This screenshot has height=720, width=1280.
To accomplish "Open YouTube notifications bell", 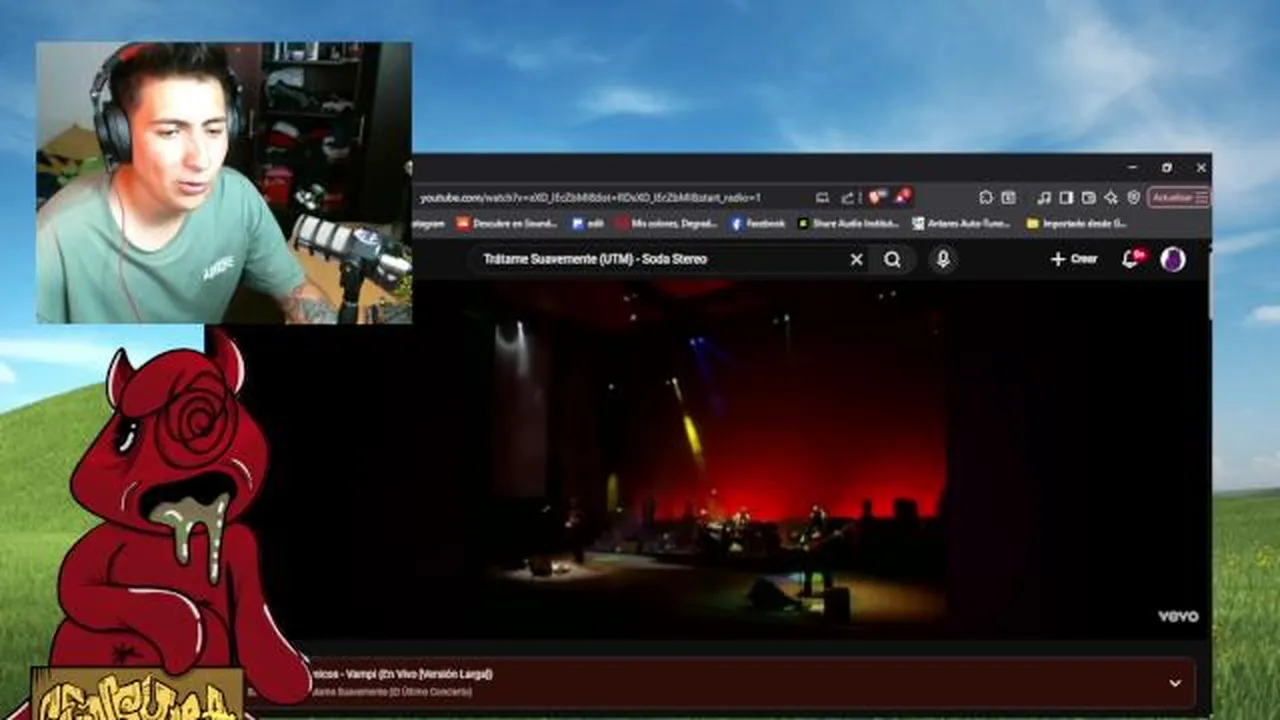I will (1131, 259).
